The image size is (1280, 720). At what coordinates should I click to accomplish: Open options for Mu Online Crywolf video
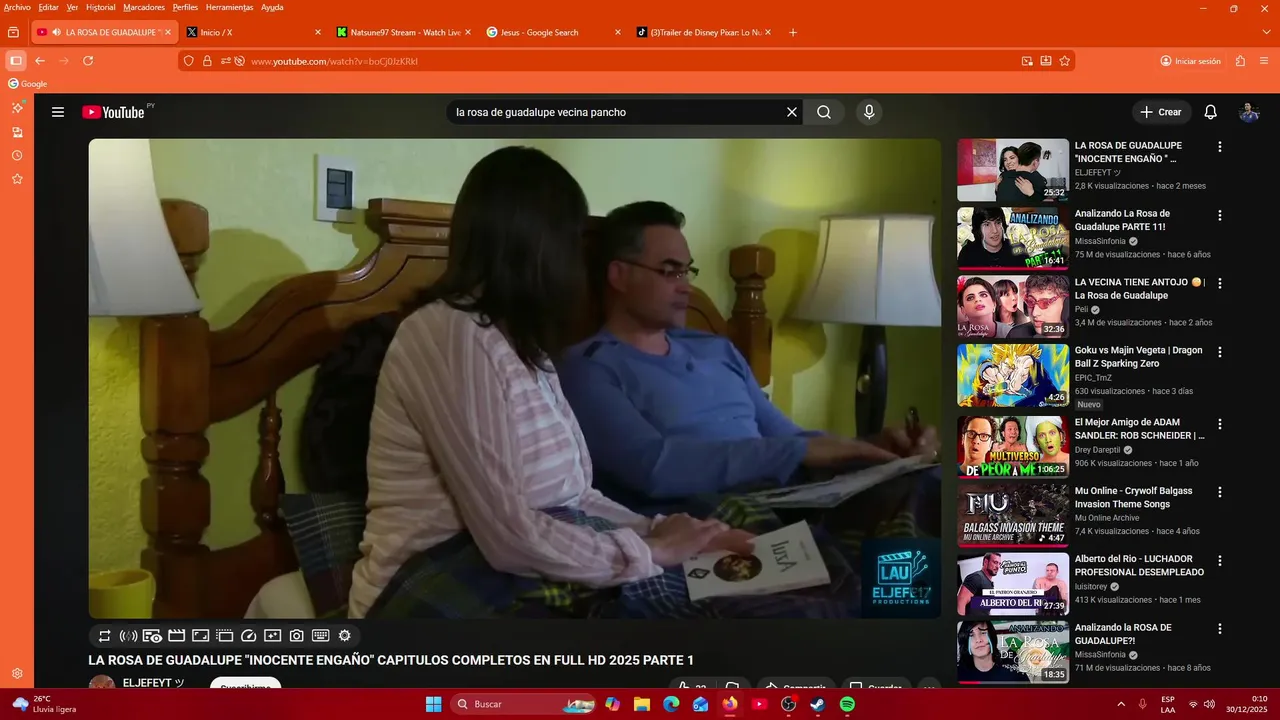[1219, 492]
